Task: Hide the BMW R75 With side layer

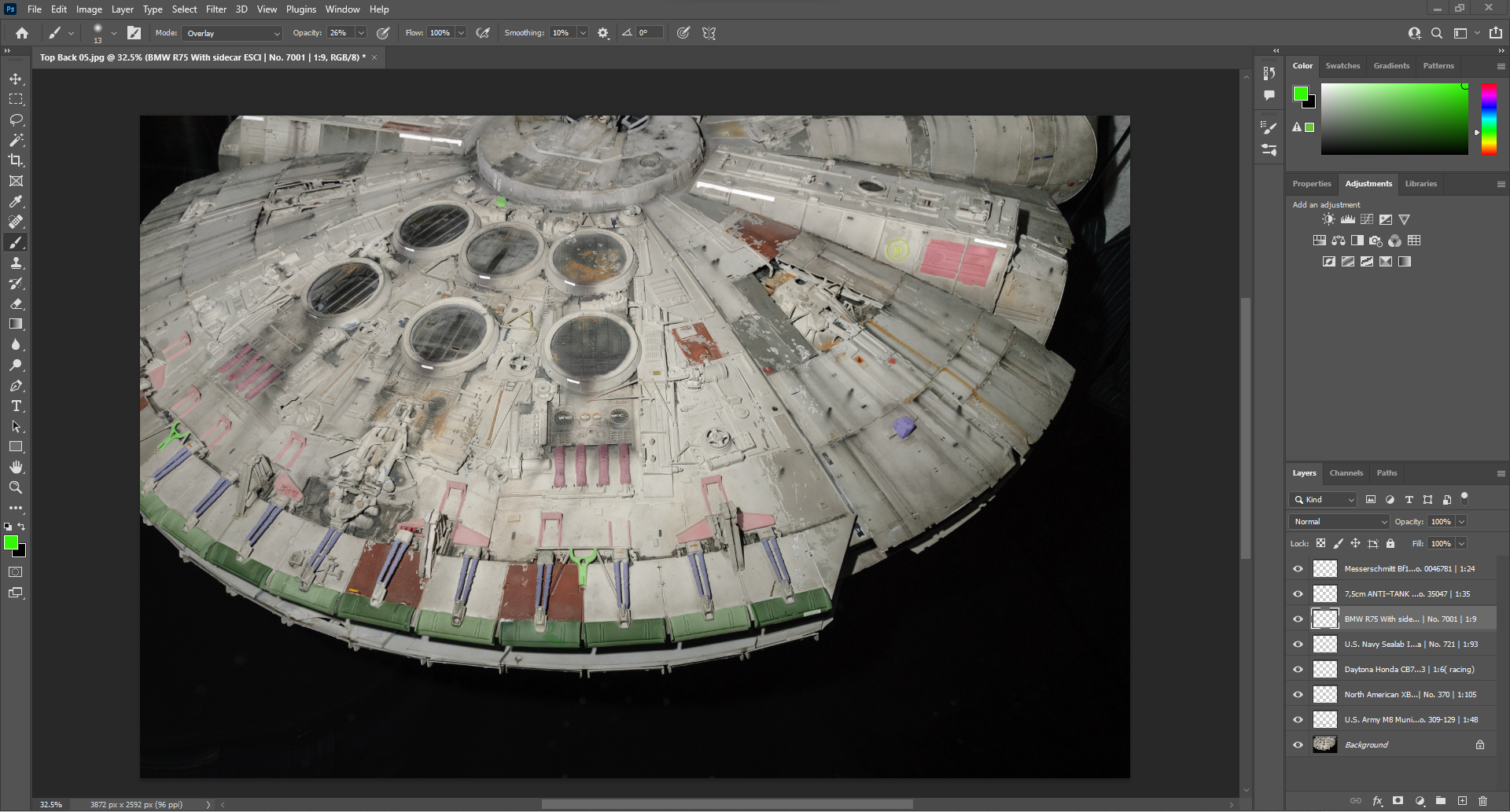Action: [x=1298, y=619]
